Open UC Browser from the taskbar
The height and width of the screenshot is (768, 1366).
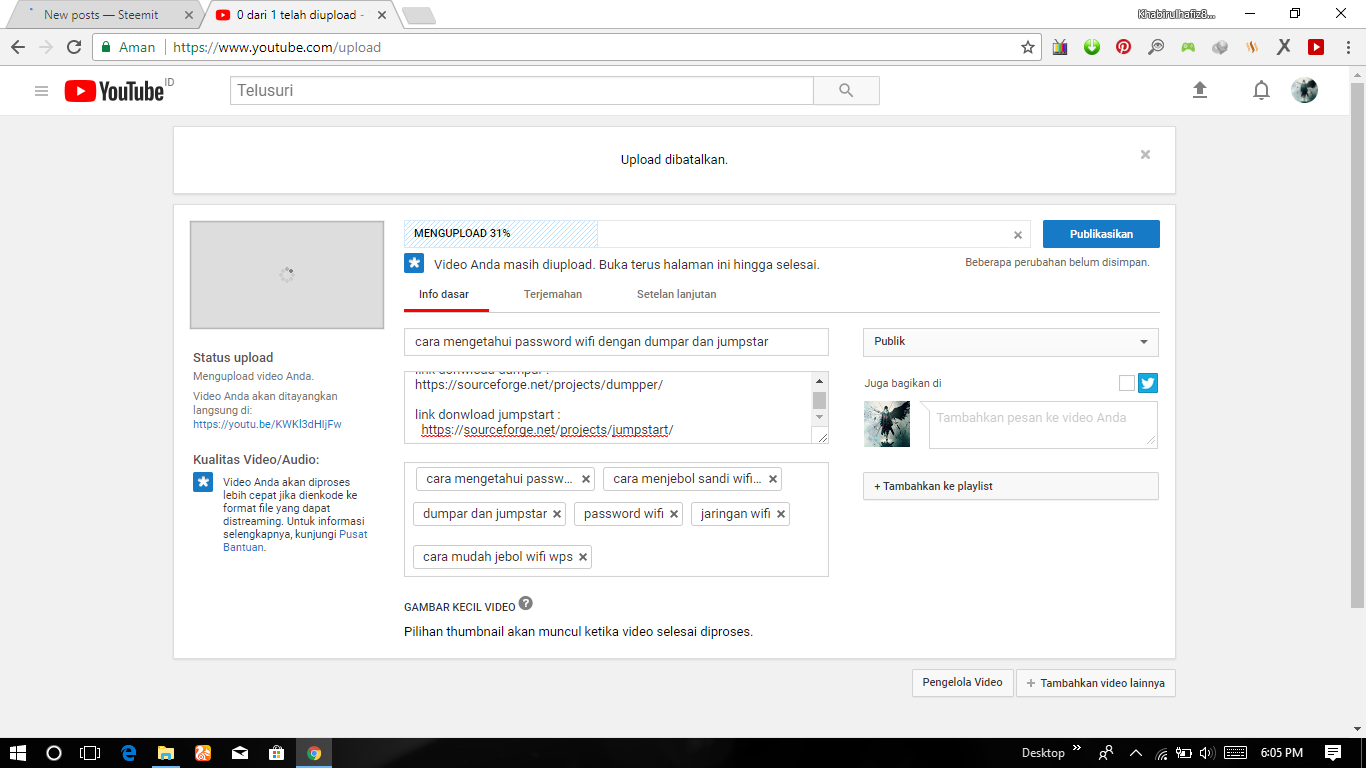pos(202,753)
